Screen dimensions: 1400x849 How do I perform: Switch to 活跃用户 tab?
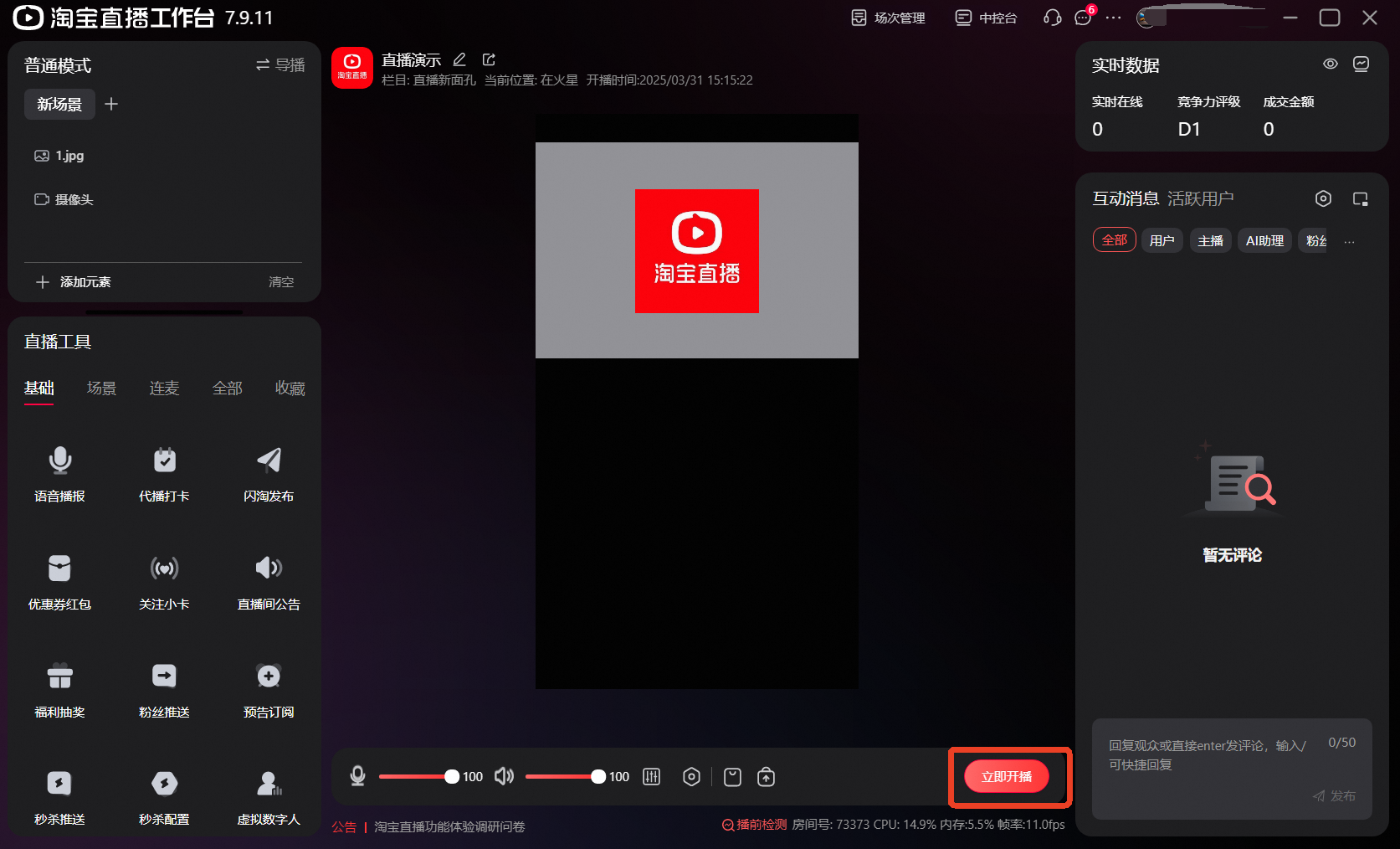tap(1200, 198)
